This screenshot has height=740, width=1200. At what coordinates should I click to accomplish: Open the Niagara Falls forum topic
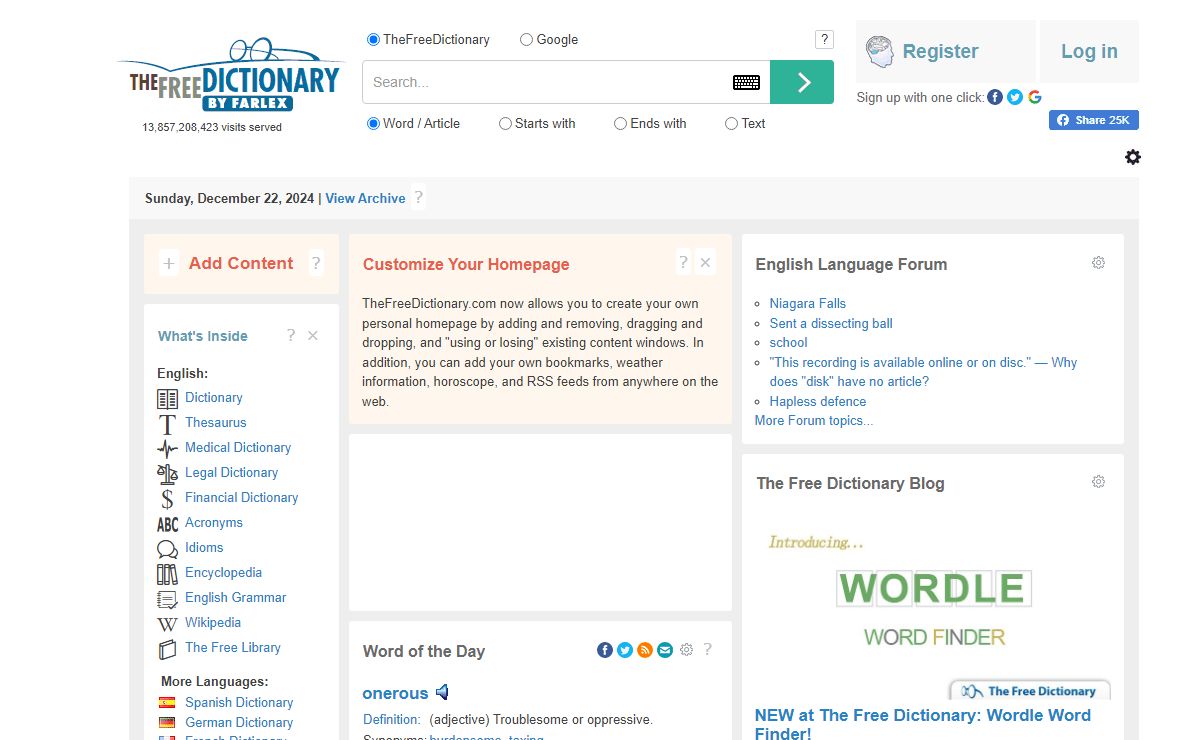[x=808, y=303]
